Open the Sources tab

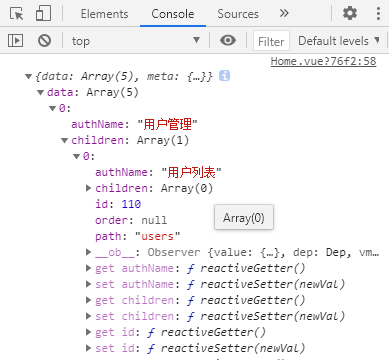[238, 14]
